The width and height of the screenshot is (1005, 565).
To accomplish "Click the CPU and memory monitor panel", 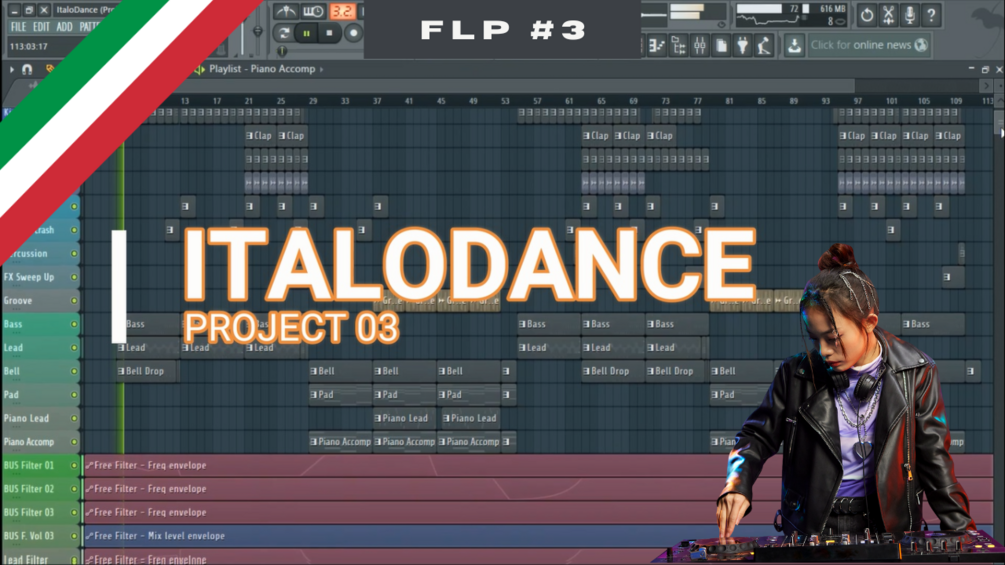I will pos(792,15).
